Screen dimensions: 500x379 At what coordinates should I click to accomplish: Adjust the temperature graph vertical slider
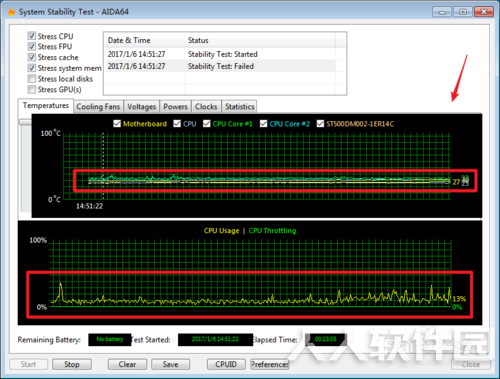click(25, 122)
